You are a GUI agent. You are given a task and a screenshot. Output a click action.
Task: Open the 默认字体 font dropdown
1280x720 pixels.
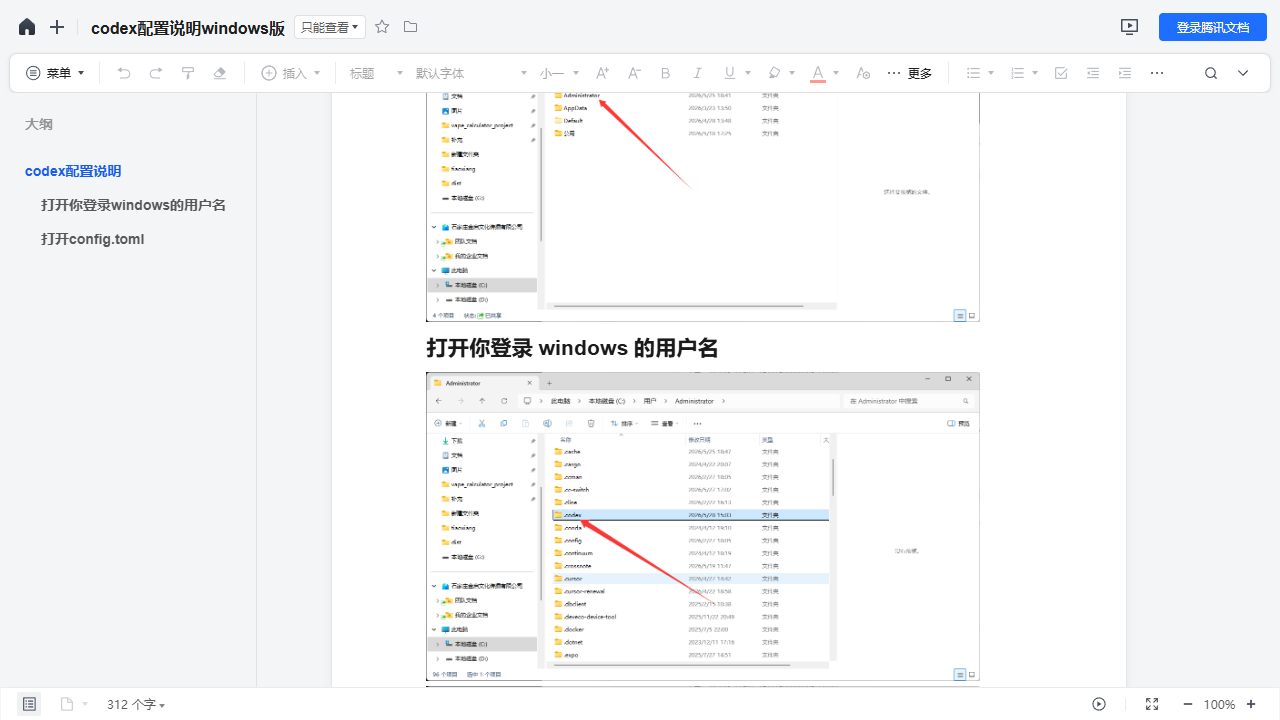point(471,73)
